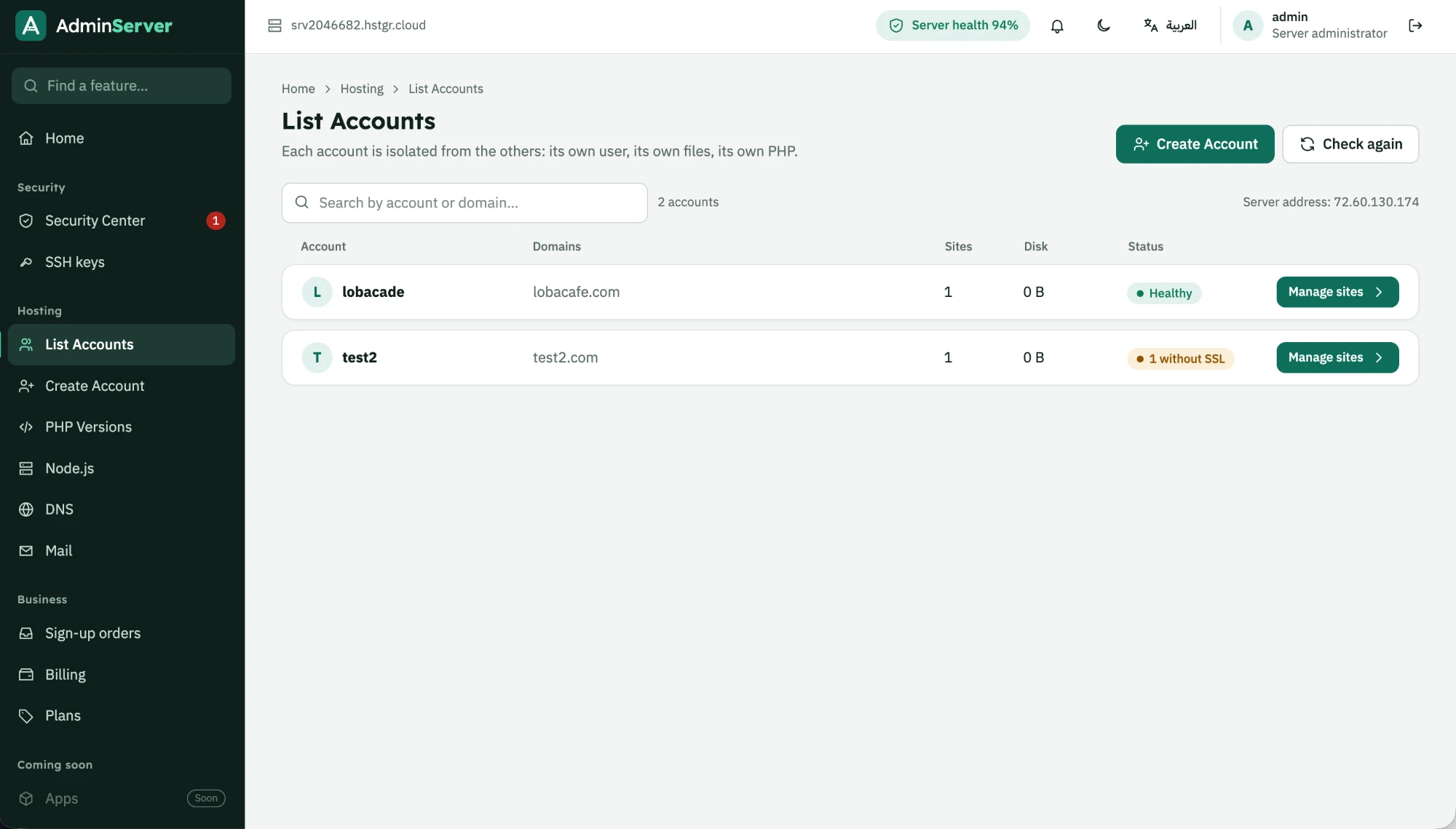
Task: Open SSH keys page
Action: point(122,262)
